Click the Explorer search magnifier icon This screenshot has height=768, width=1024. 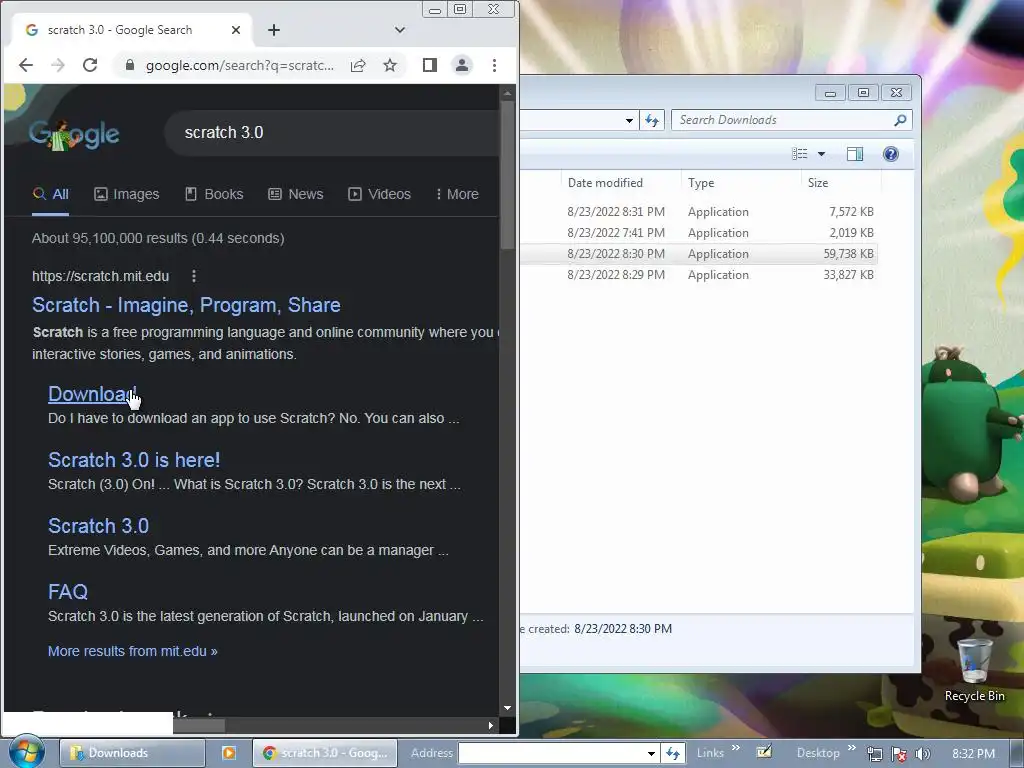[901, 120]
